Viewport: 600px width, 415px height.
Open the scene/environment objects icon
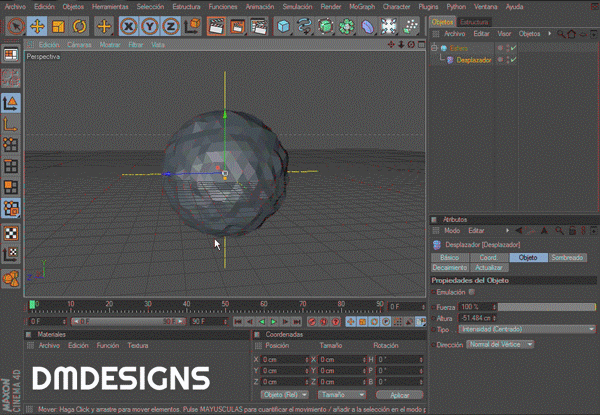(388, 26)
